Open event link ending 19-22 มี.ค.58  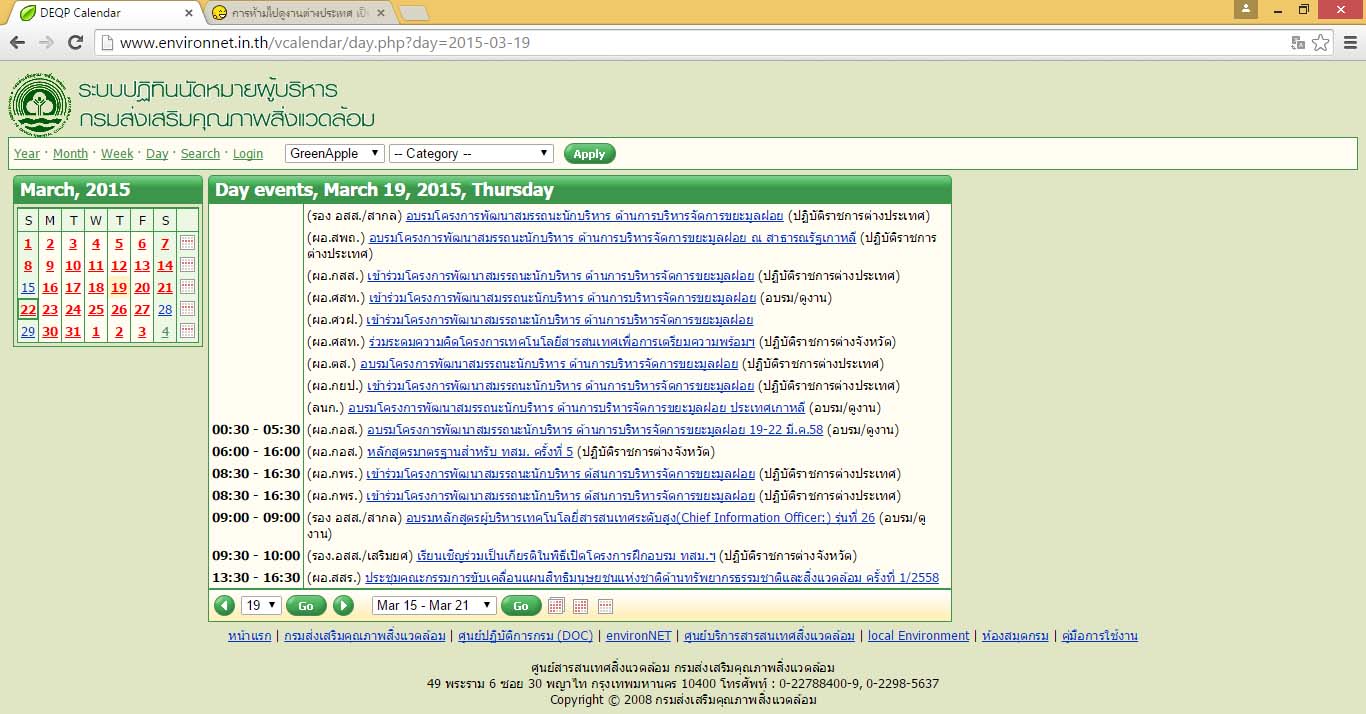tap(595, 430)
